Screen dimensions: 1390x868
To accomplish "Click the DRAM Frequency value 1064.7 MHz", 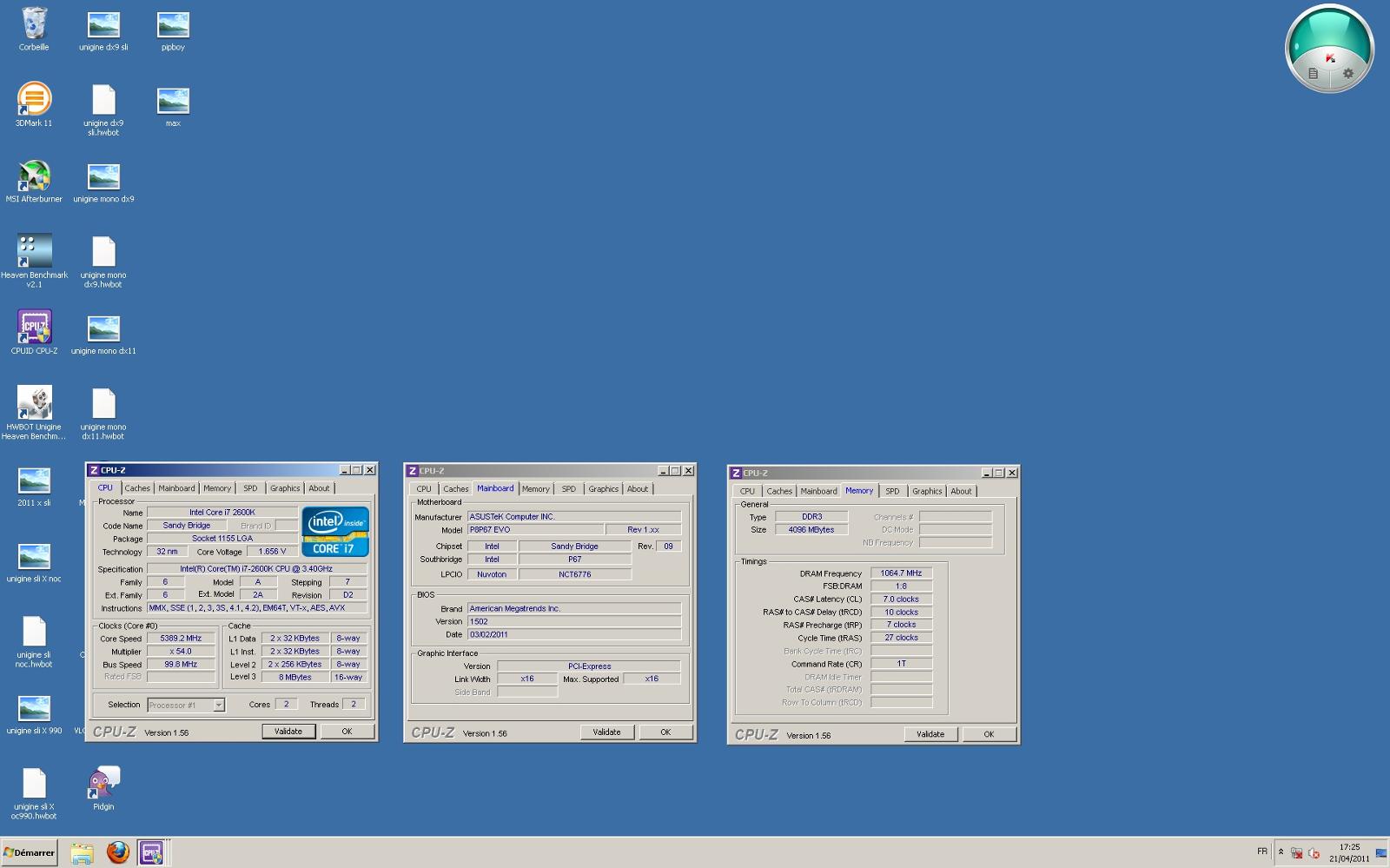I will 901,573.
